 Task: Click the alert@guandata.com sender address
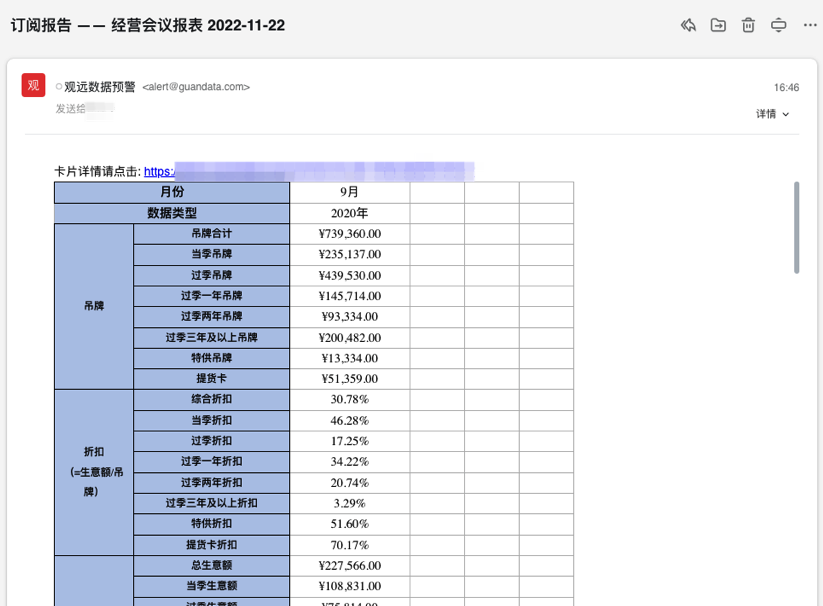[x=196, y=87]
